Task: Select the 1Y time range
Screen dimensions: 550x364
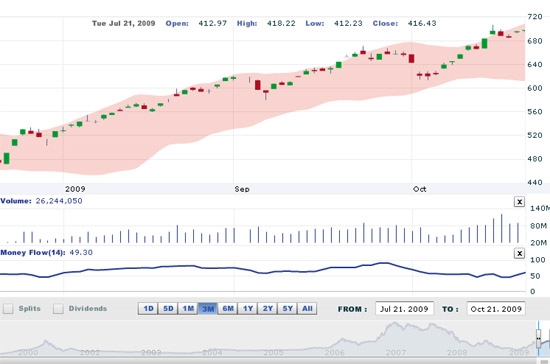Action: tap(248, 309)
